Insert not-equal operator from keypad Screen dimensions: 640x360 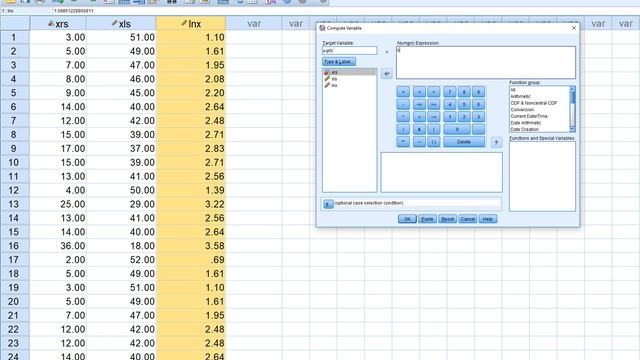(433, 117)
